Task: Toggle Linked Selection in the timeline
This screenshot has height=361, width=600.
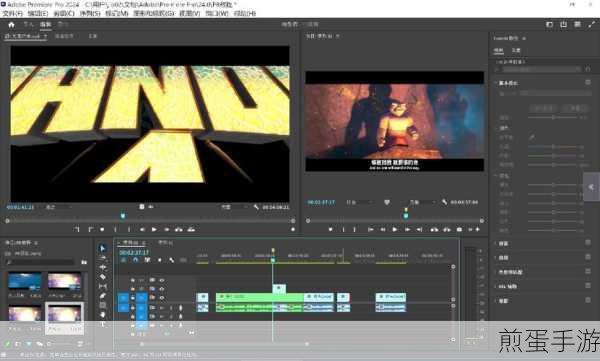Action: click(147, 260)
